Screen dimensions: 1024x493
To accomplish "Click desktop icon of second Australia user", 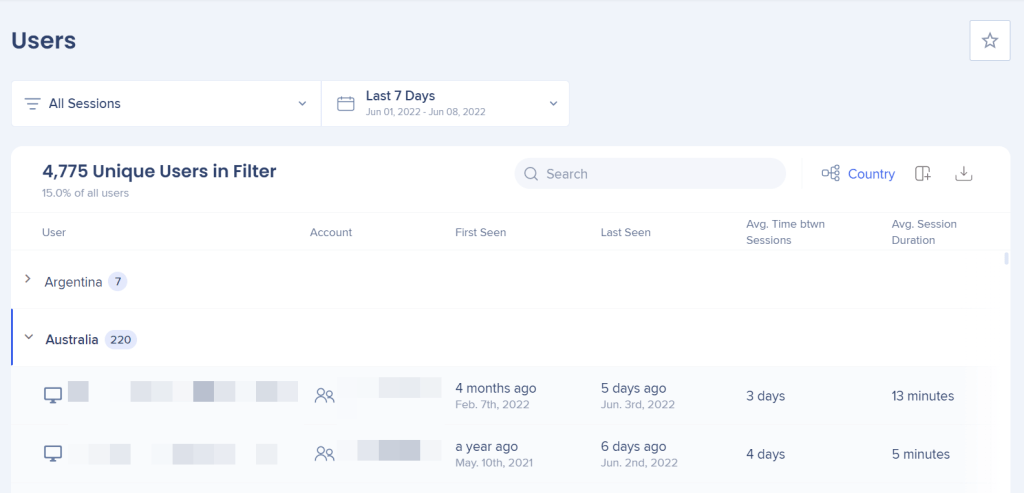I will click(x=53, y=454).
